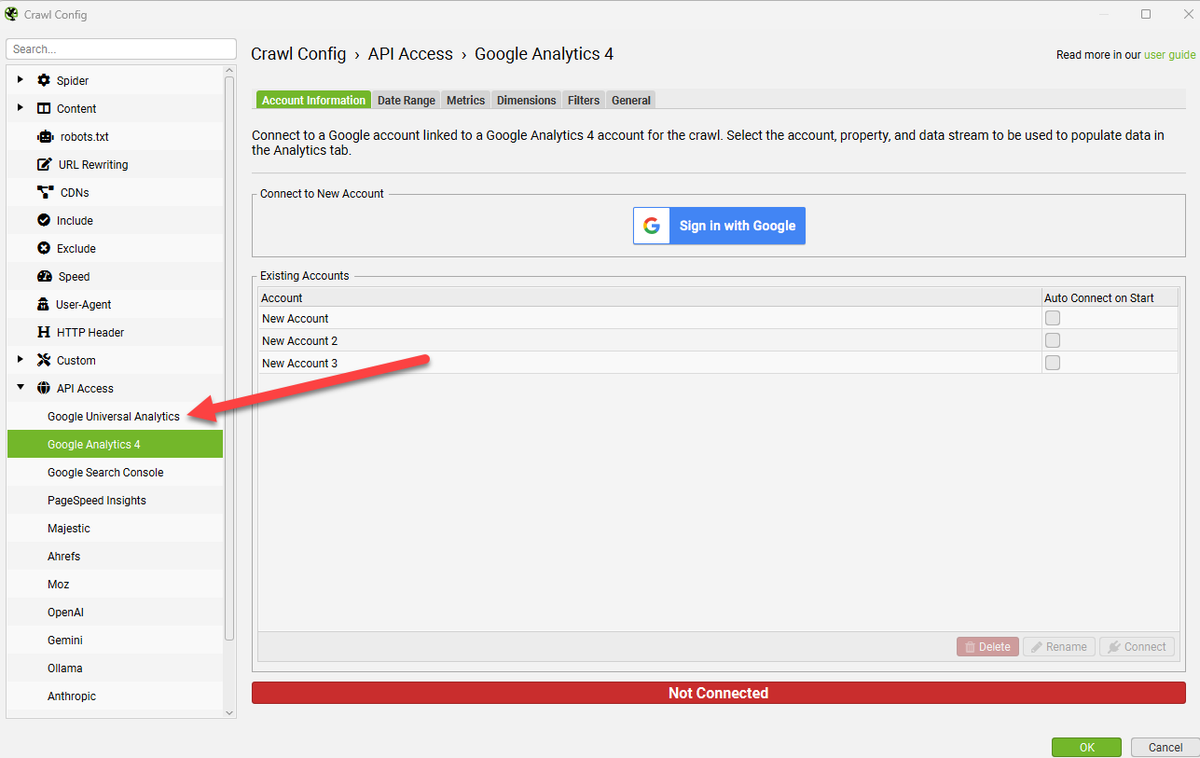Click Auto Connect on Start column header
Viewport: 1200px width, 758px height.
click(1109, 298)
